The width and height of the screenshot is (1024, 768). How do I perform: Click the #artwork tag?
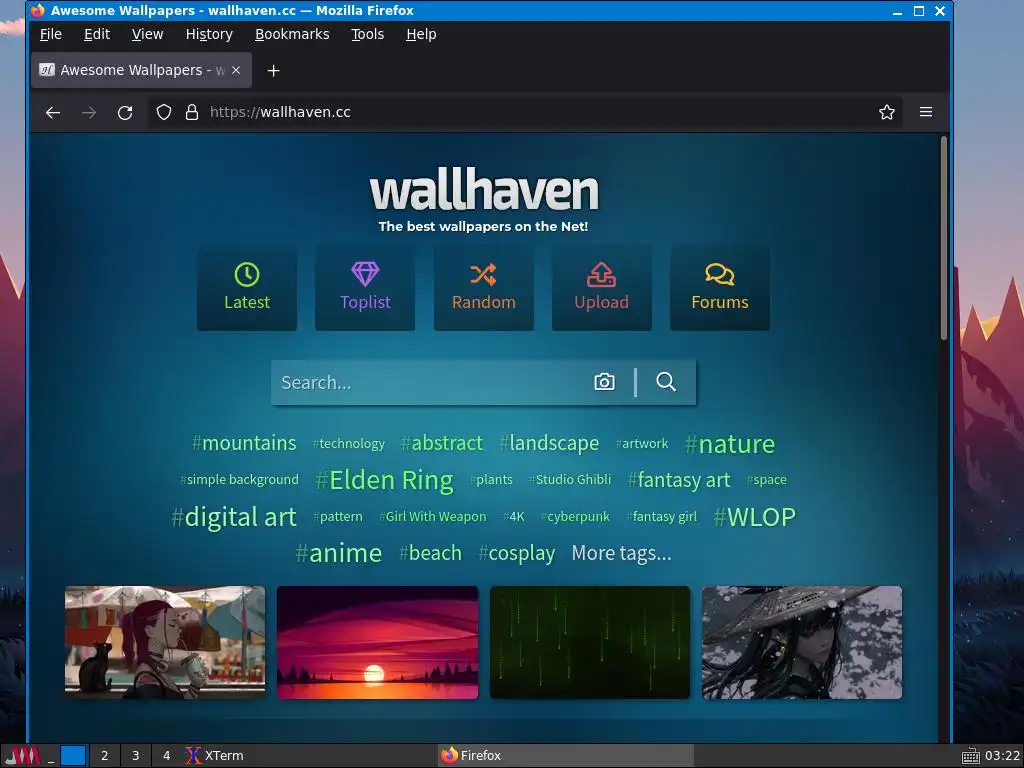point(642,443)
